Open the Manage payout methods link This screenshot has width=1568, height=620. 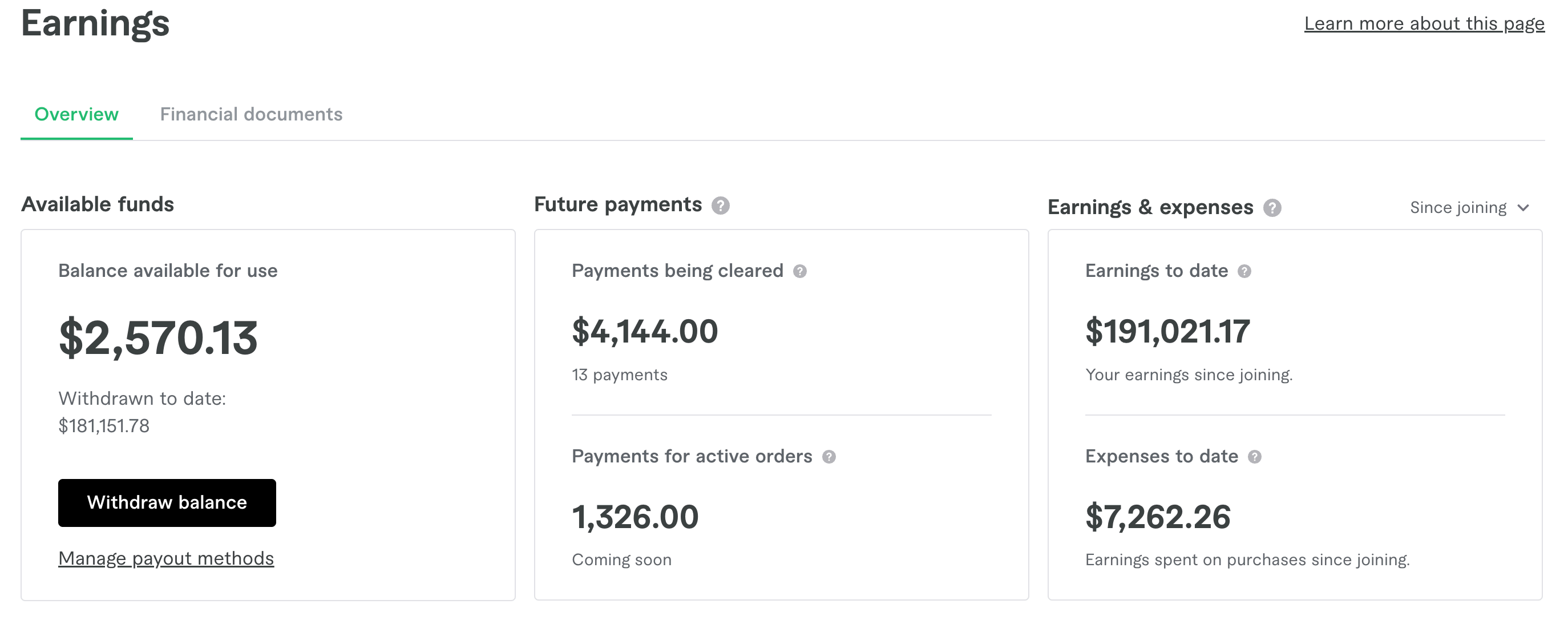coord(166,558)
